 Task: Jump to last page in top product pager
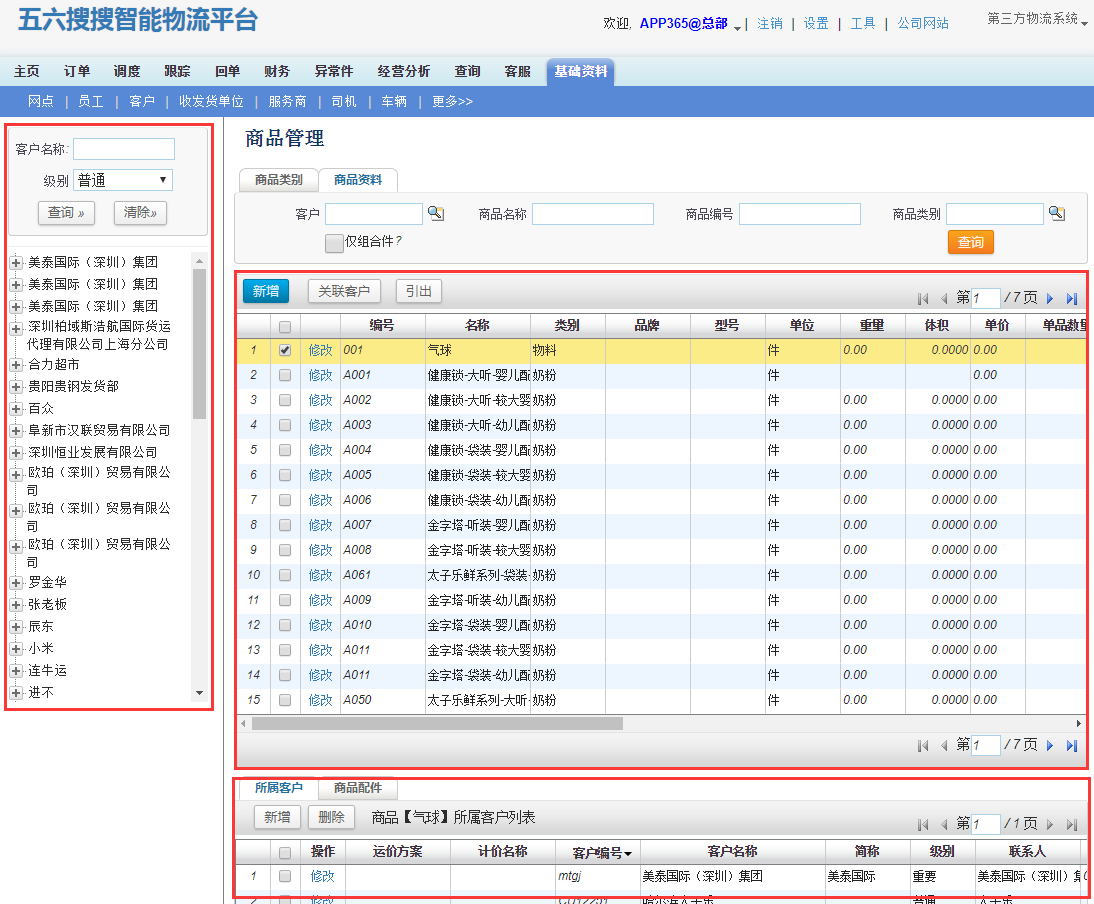(1072, 298)
